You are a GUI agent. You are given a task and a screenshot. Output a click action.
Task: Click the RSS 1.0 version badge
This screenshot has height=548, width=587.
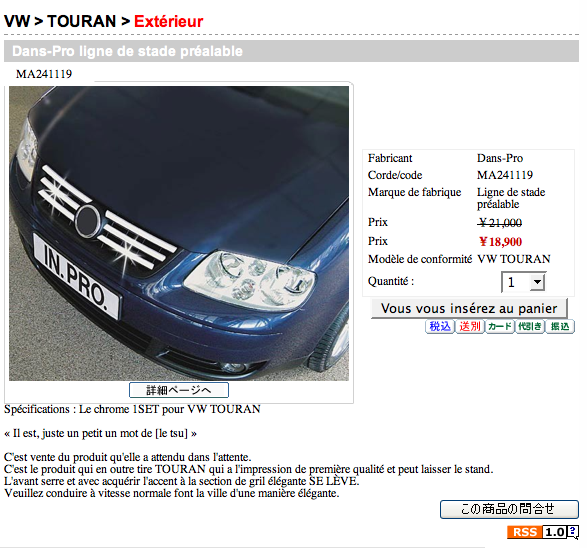pyautogui.click(x=555, y=532)
